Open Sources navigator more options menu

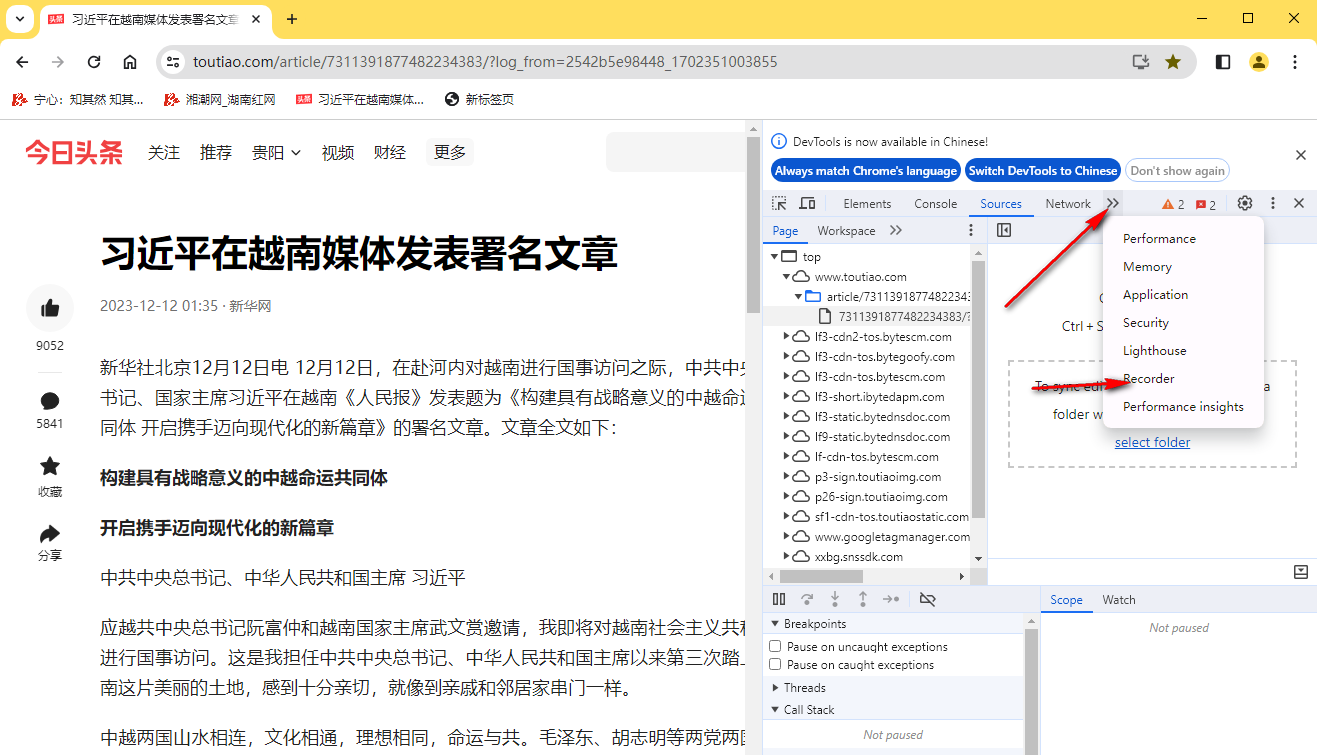point(970,231)
